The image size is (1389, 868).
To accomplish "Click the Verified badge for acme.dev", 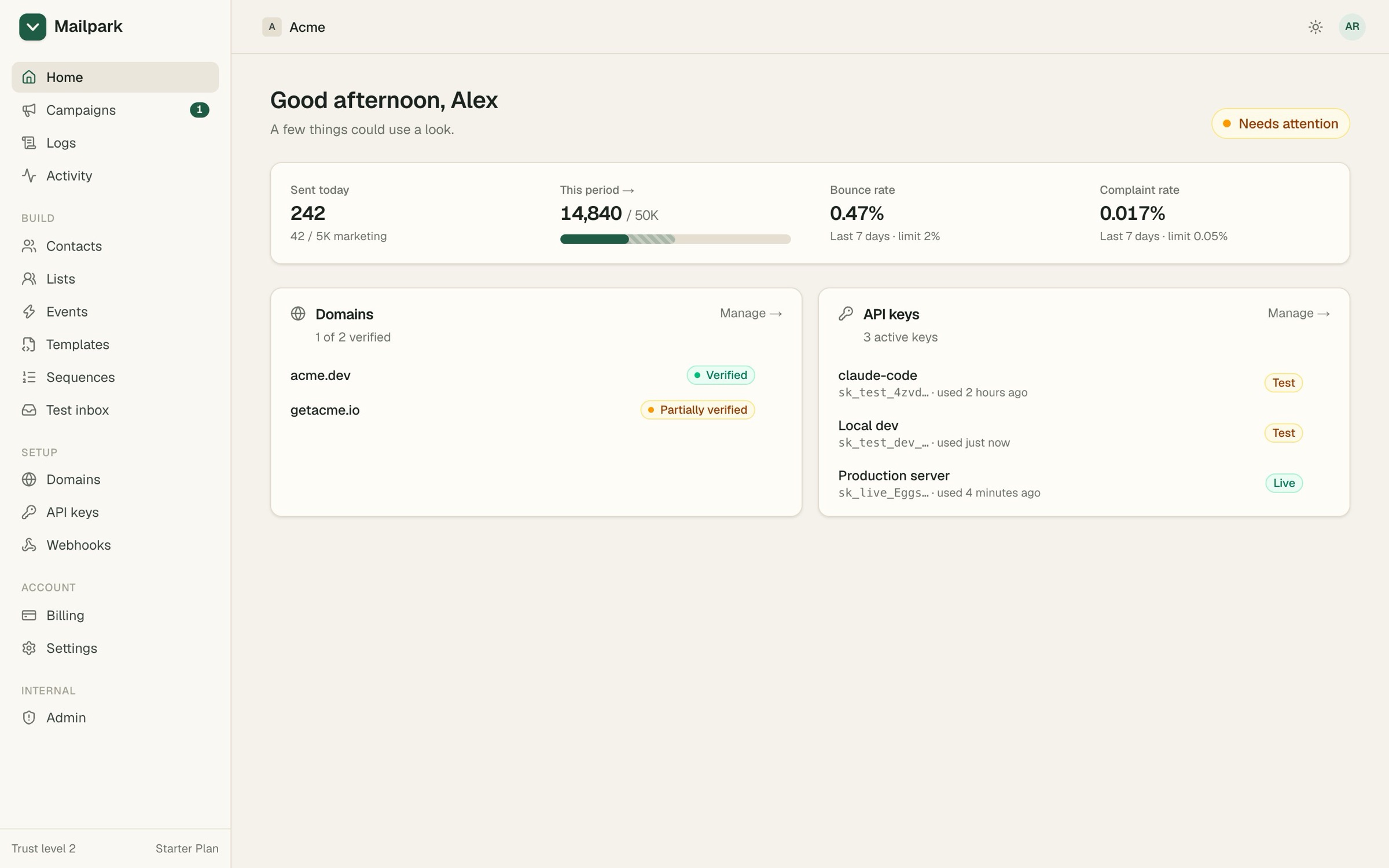I will coord(721,375).
